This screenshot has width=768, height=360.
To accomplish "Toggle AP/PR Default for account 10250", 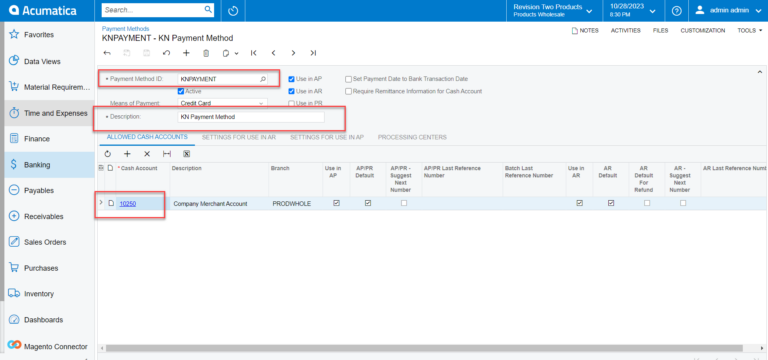I will coord(368,203).
